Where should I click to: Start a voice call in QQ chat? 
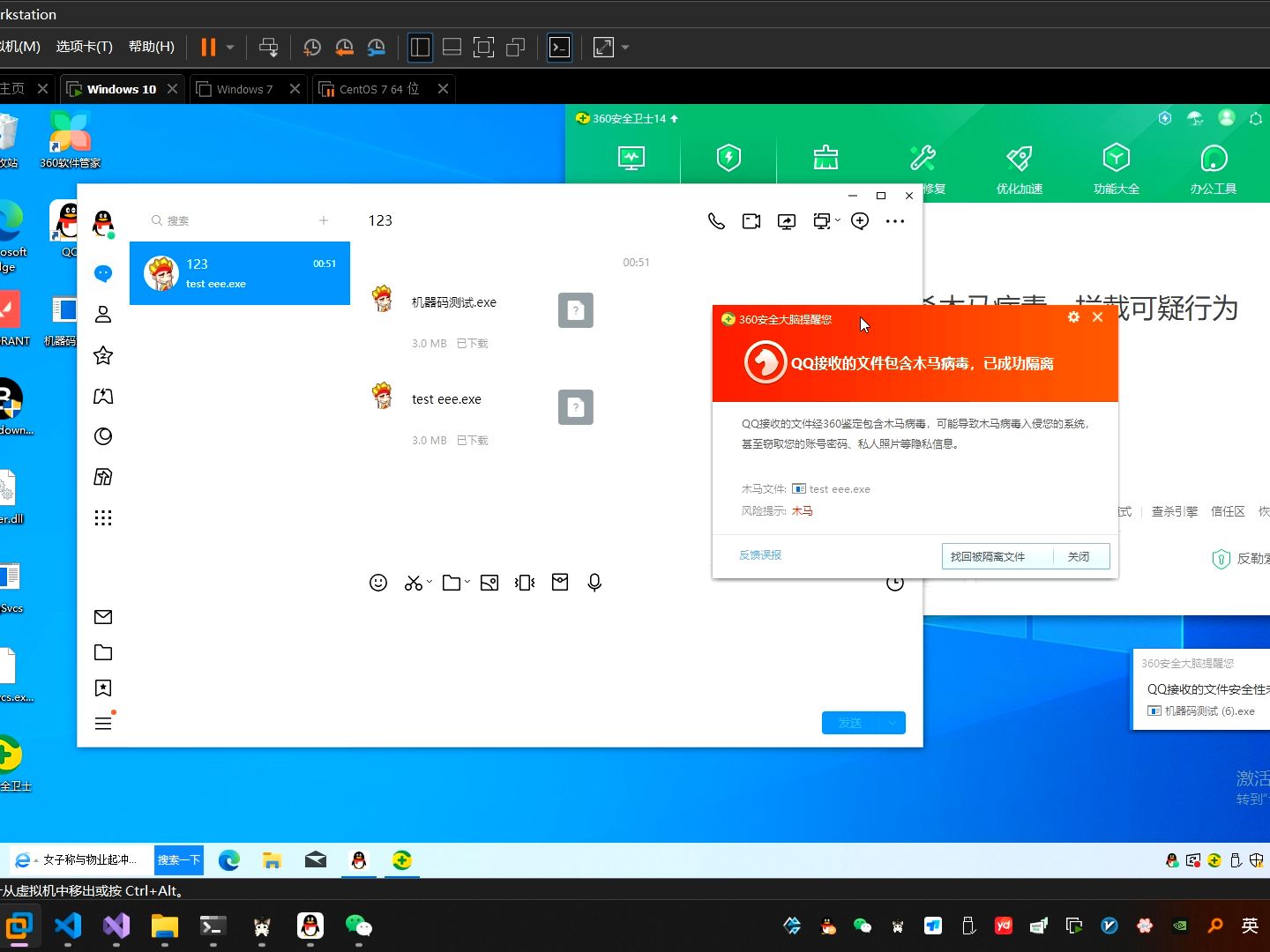click(x=716, y=221)
